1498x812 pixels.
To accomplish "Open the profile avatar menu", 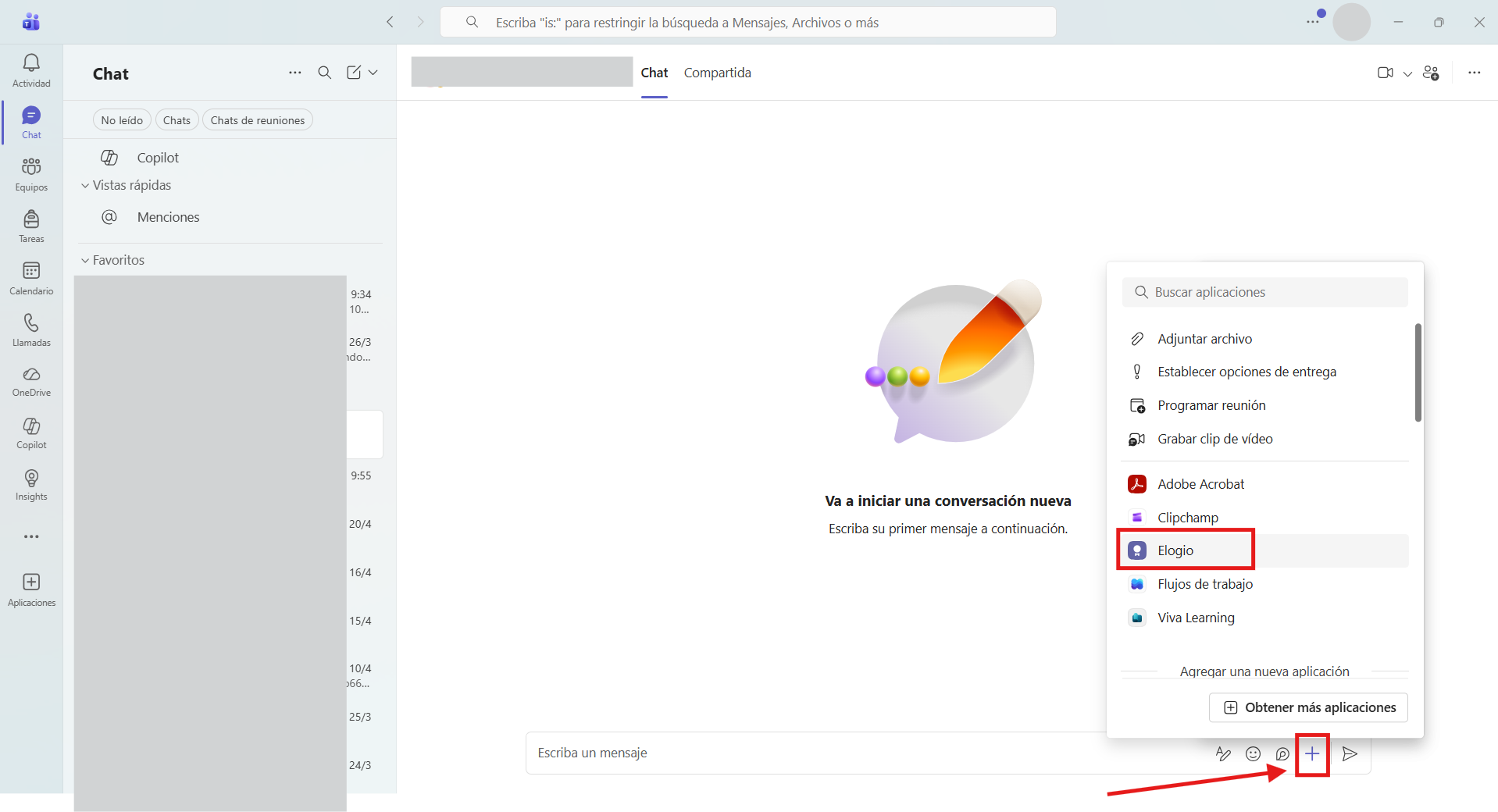I will click(x=1351, y=22).
